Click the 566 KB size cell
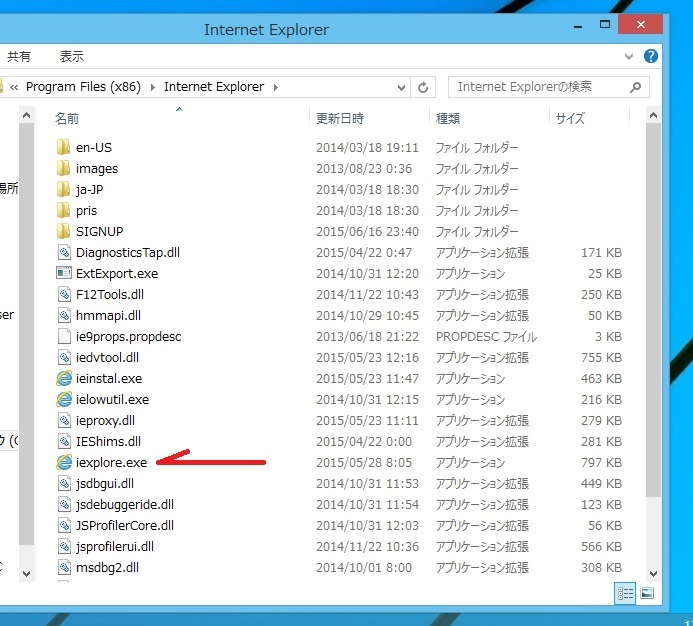 click(x=601, y=546)
